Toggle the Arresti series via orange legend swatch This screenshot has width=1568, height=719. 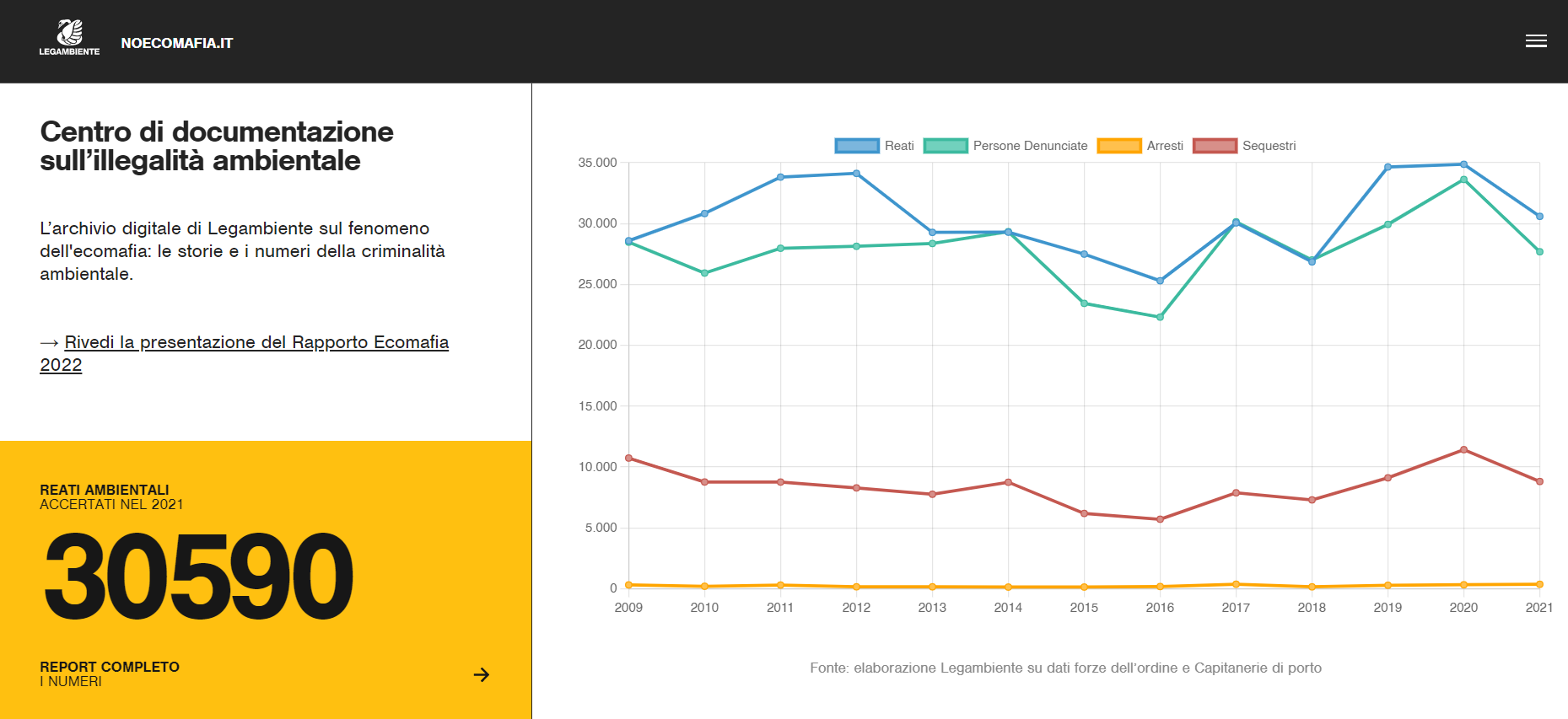pyautogui.click(x=1119, y=146)
